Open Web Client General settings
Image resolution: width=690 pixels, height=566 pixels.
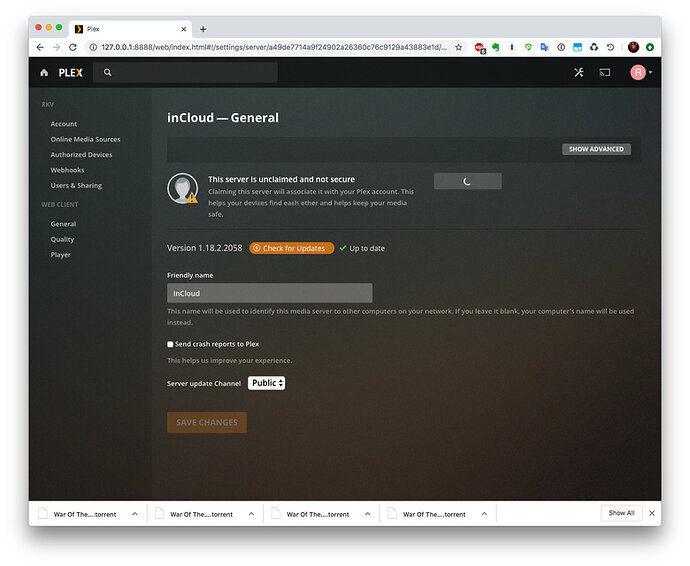[63, 224]
